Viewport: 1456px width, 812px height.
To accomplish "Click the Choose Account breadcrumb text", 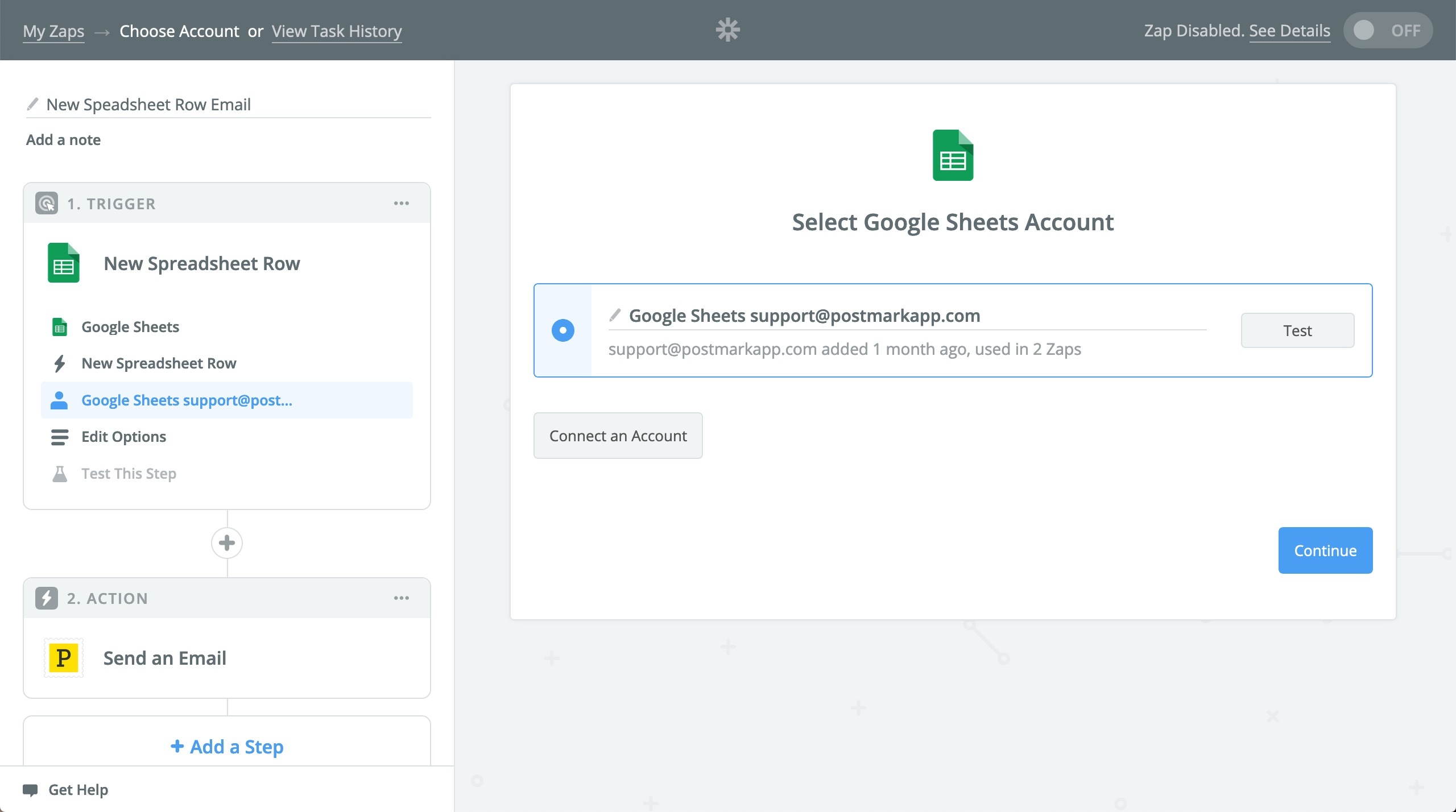I will (x=179, y=31).
